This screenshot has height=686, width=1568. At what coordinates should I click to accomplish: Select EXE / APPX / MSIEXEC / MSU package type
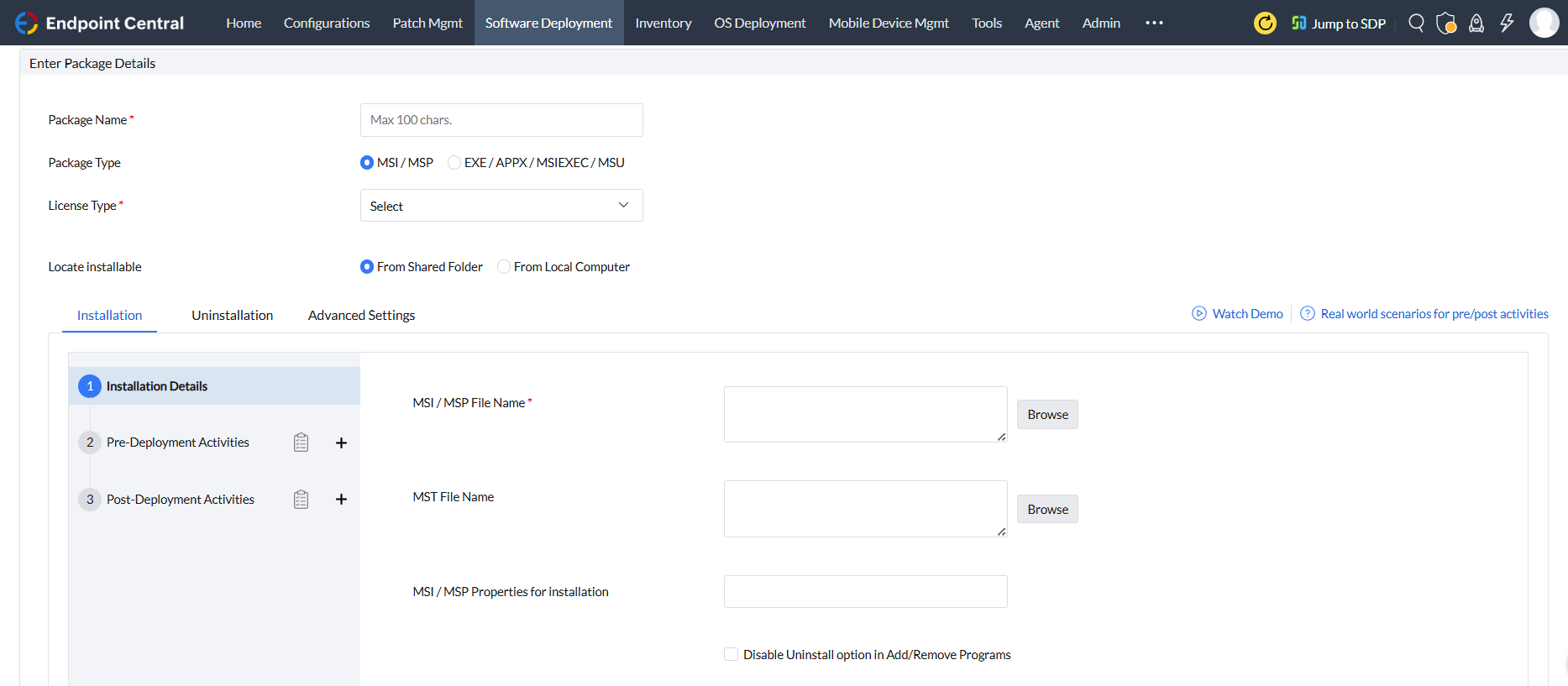pyautogui.click(x=454, y=163)
